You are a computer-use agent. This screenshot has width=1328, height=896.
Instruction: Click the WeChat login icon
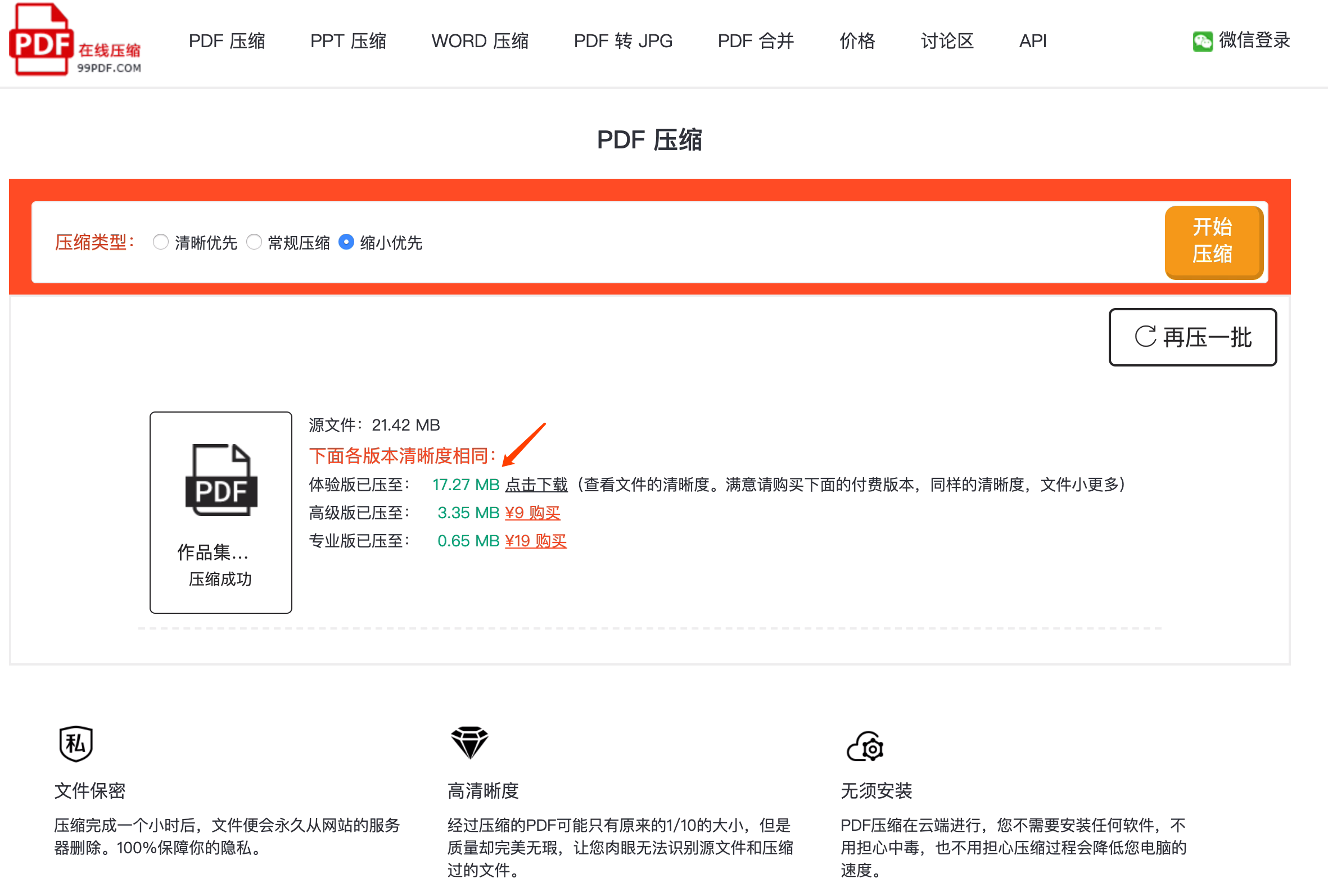(x=1202, y=41)
